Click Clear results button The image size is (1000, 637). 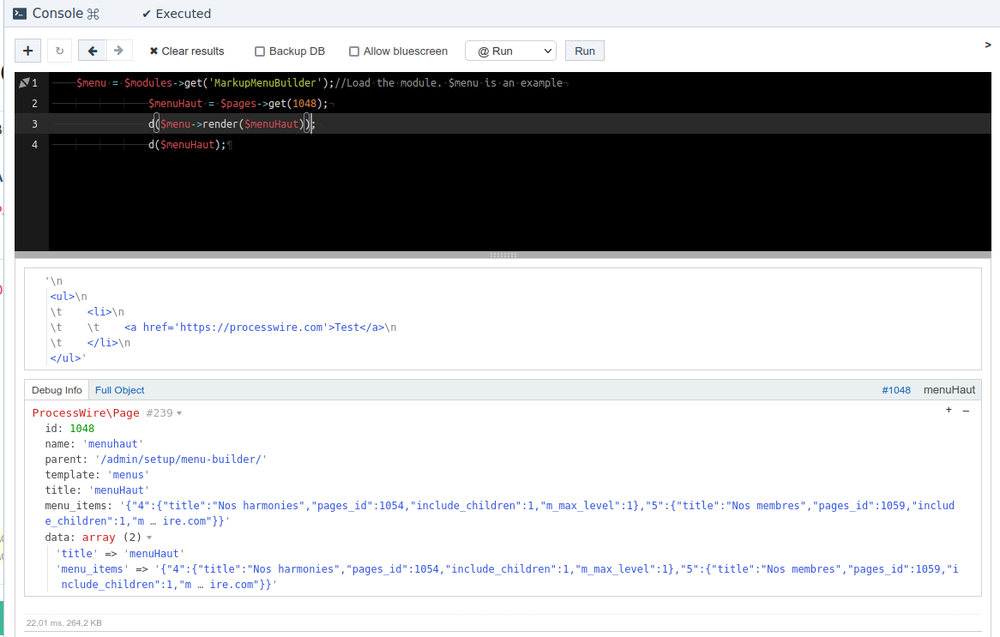186,51
